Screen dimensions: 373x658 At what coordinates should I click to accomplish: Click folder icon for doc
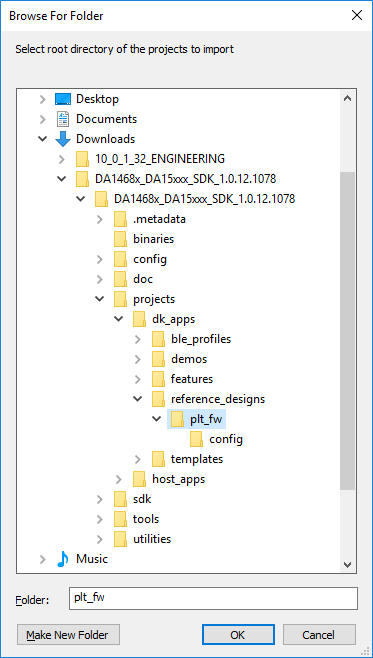click(120, 279)
